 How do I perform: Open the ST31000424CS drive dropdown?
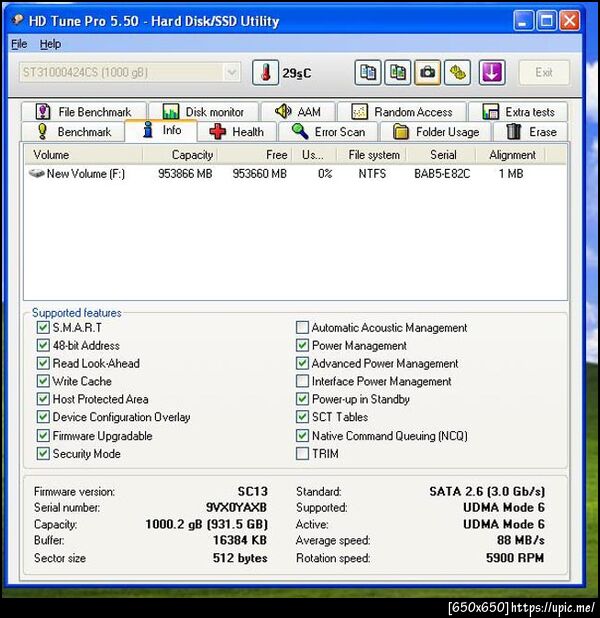[130, 73]
